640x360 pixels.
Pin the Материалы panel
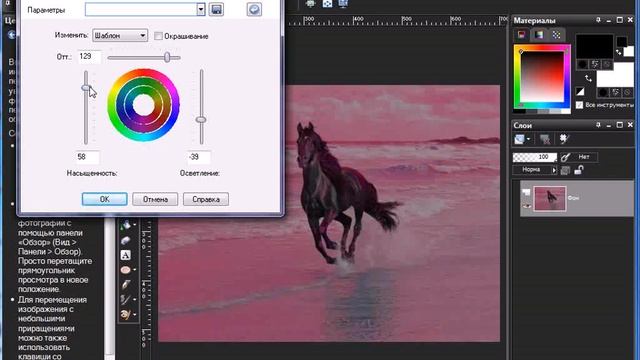(x=598, y=20)
